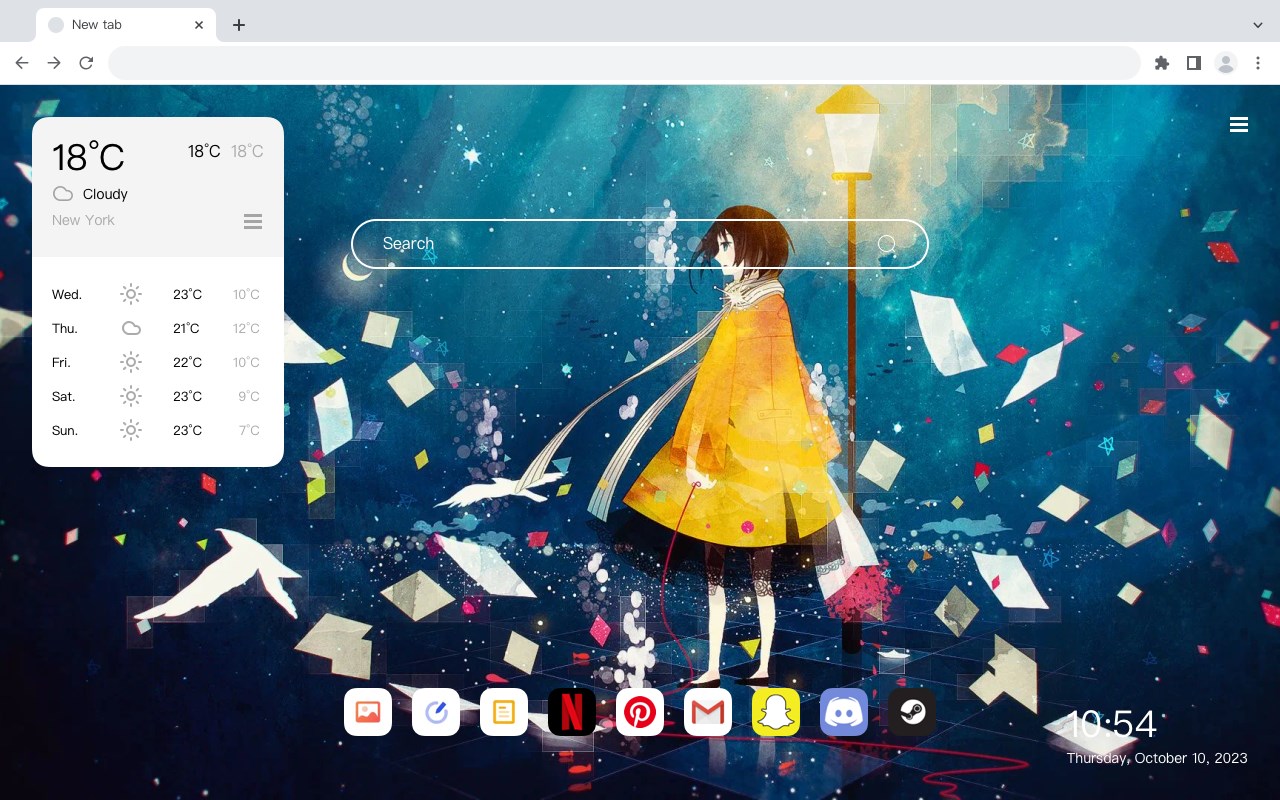Reload the current page
1280x800 pixels.
[86, 63]
